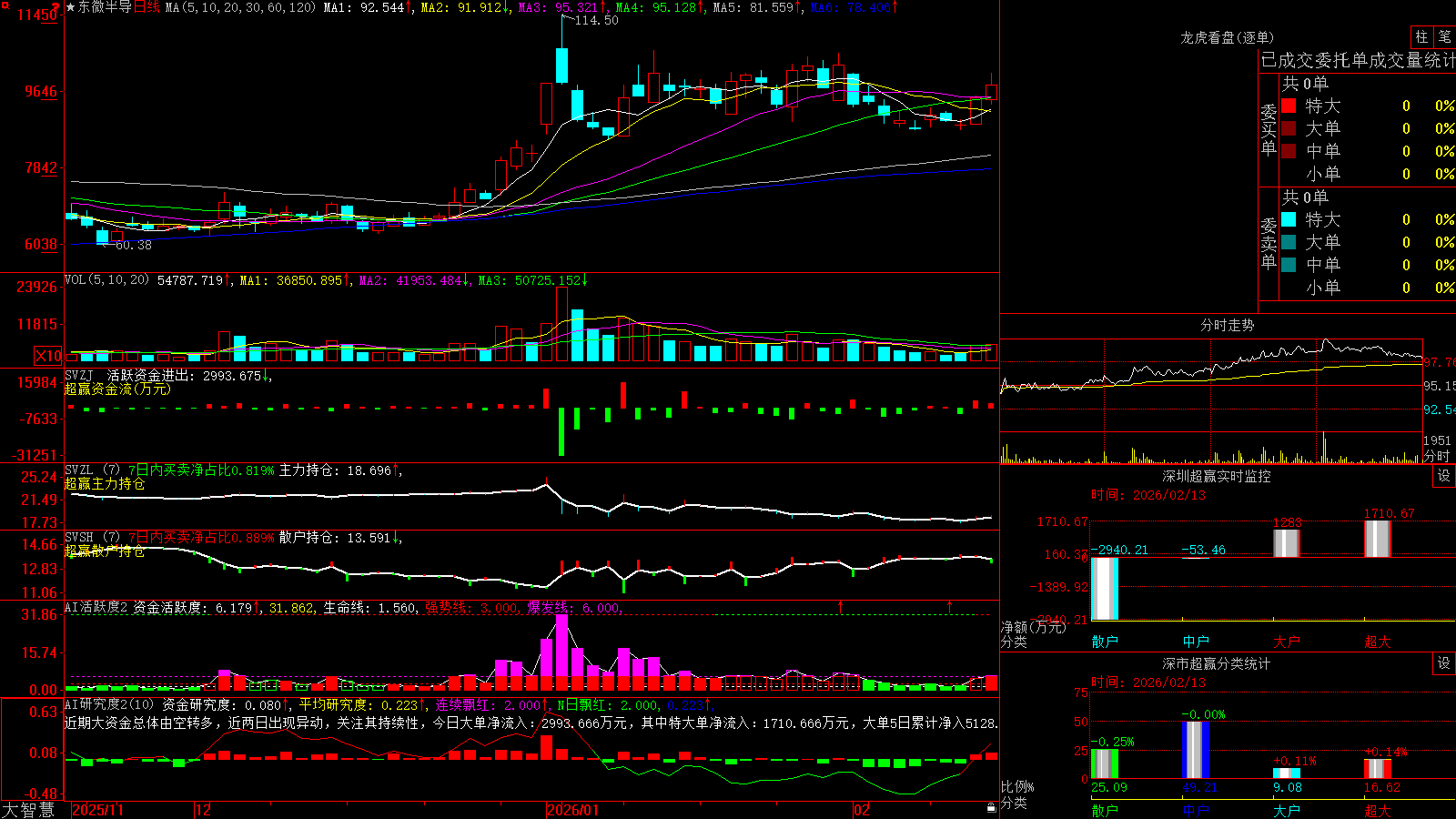This screenshot has height=819, width=1456.
Task: Click the X10 volume scale indicator
Action: [48, 356]
